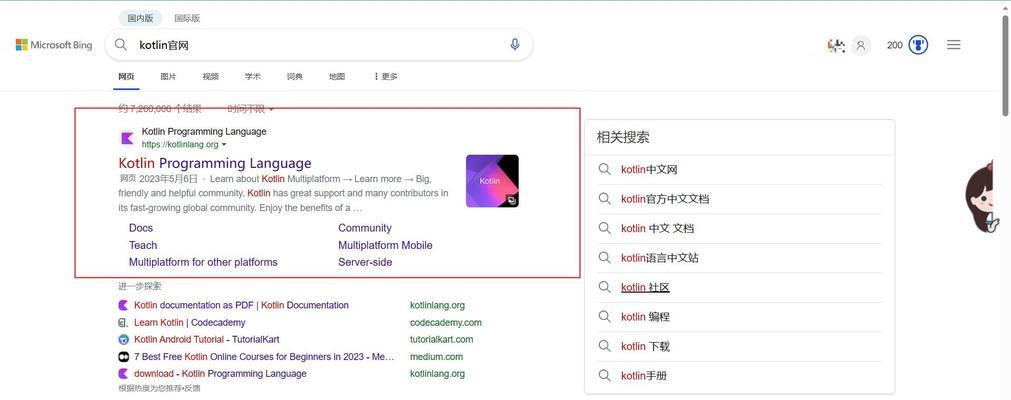The image size is (1011, 400).
Task: Open Learn Kotlin | Codecademy link
Action: [190, 323]
